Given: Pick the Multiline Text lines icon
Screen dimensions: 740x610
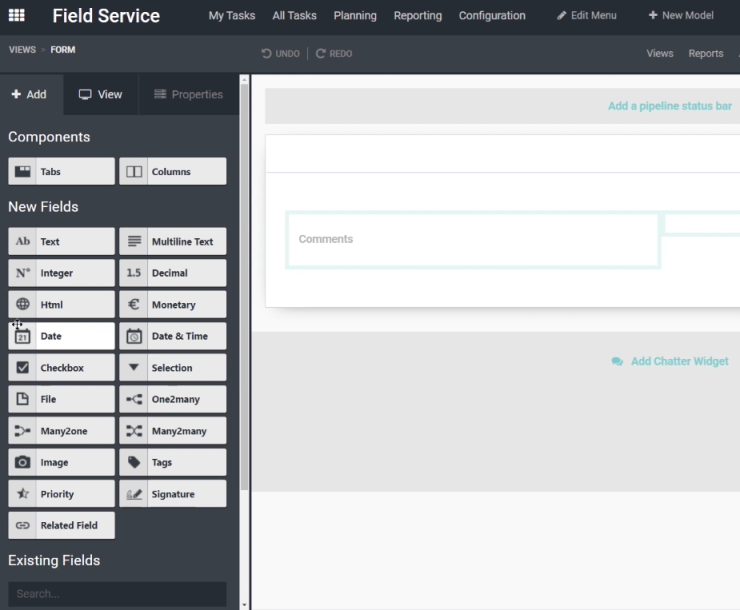Looking at the screenshot, I should point(134,241).
